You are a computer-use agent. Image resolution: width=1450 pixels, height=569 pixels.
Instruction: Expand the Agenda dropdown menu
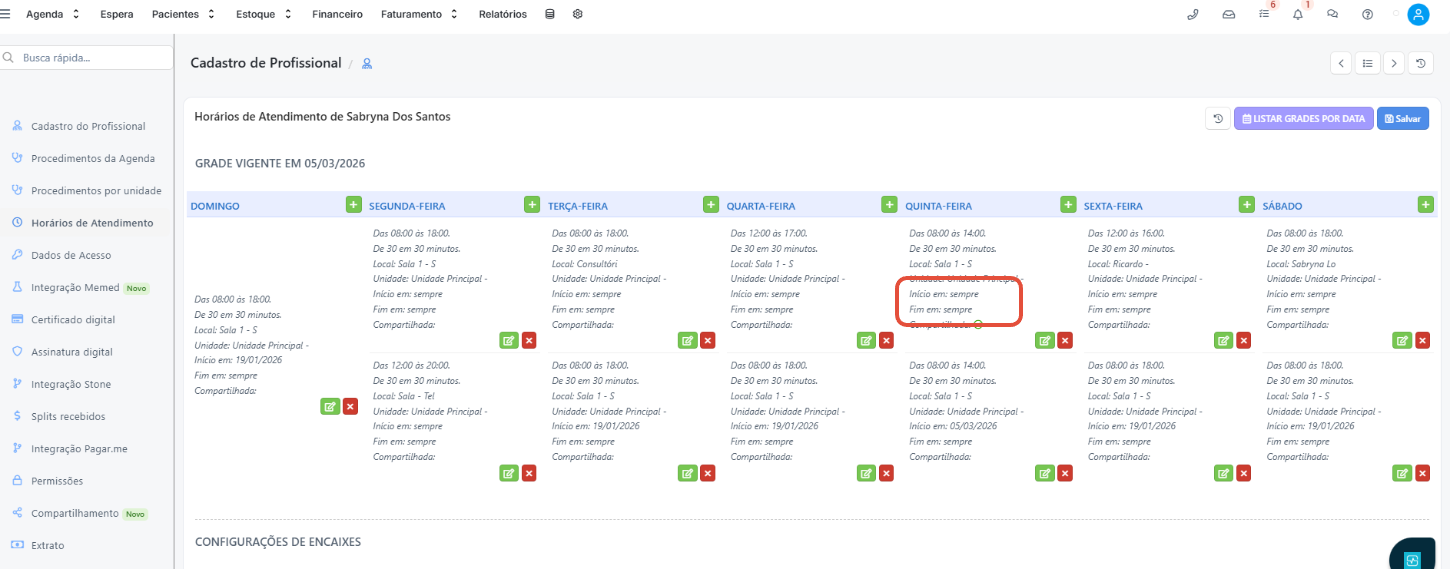click(53, 15)
